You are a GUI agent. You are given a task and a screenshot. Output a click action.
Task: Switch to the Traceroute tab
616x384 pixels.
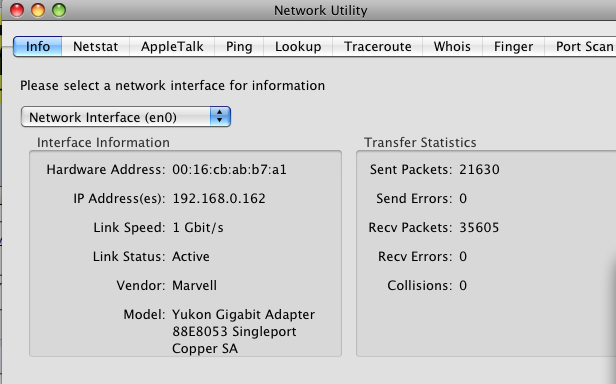[378, 46]
